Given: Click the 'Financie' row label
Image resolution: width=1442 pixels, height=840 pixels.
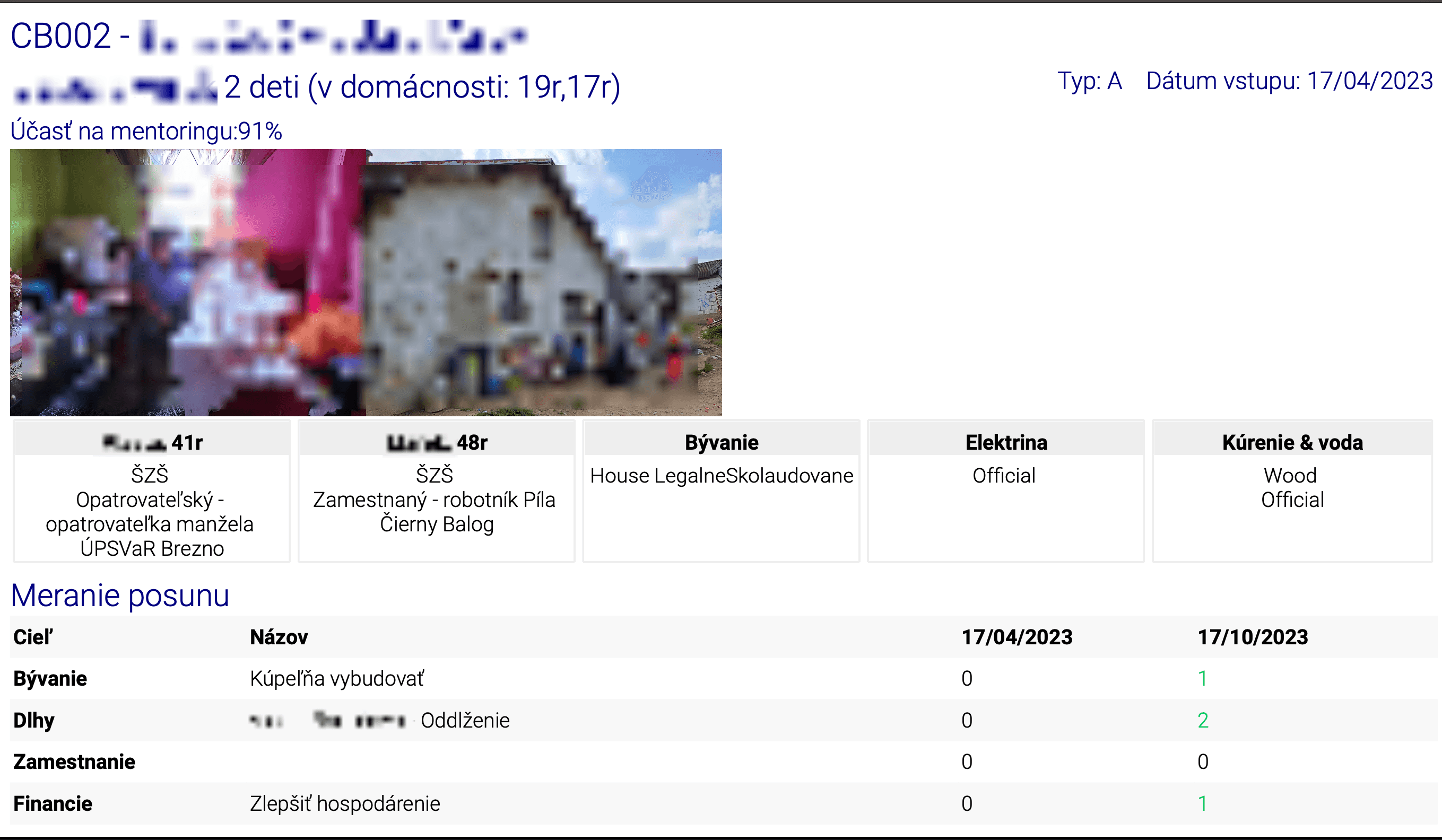Looking at the screenshot, I should pyautogui.click(x=53, y=804).
